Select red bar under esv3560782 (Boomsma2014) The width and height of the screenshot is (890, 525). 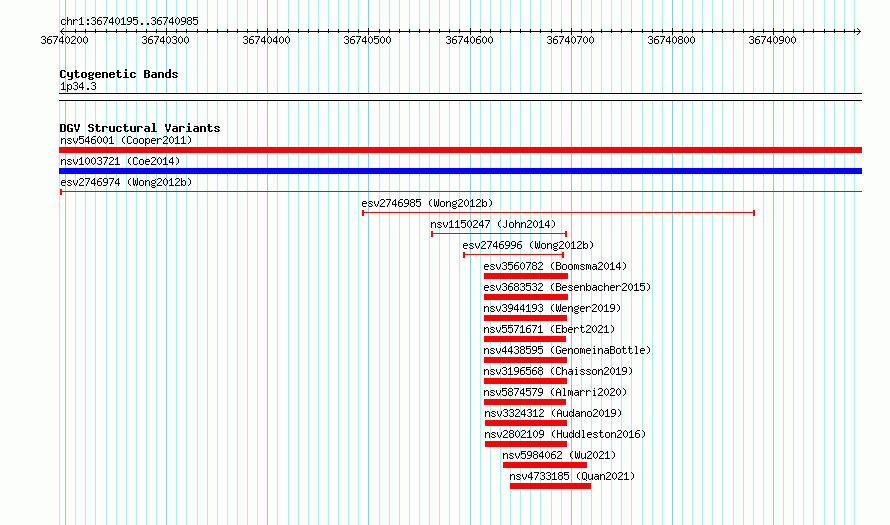point(526,276)
